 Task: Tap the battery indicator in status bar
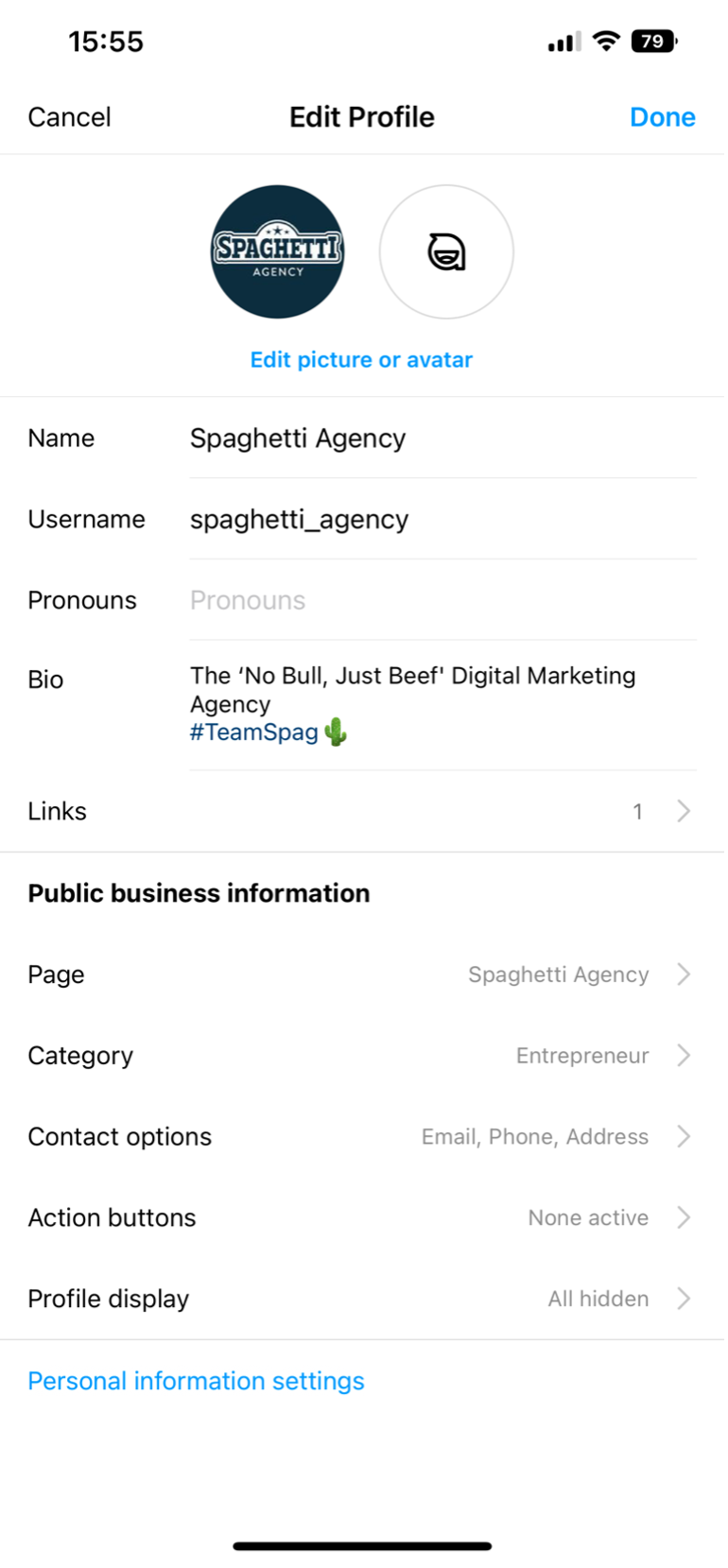coord(654,42)
